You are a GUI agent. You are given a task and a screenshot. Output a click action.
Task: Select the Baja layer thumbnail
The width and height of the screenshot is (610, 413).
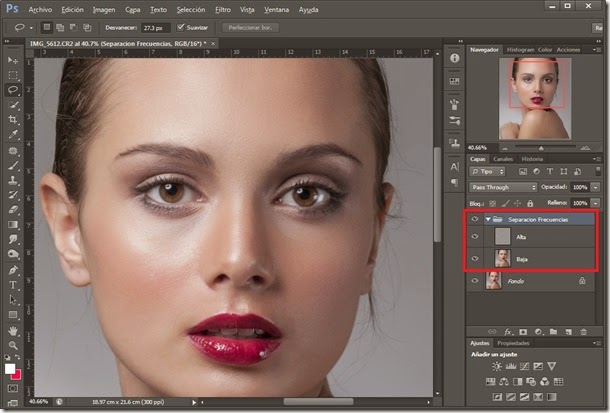click(x=502, y=259)
